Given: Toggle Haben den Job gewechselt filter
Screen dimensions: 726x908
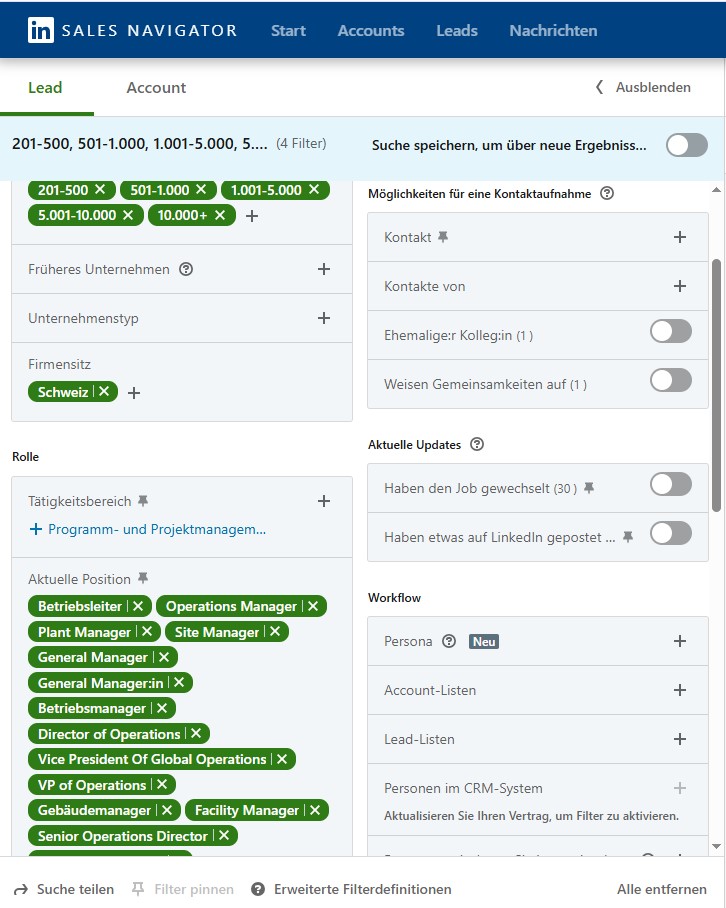Looking at the screenshot, I should [x=671, y=485].
